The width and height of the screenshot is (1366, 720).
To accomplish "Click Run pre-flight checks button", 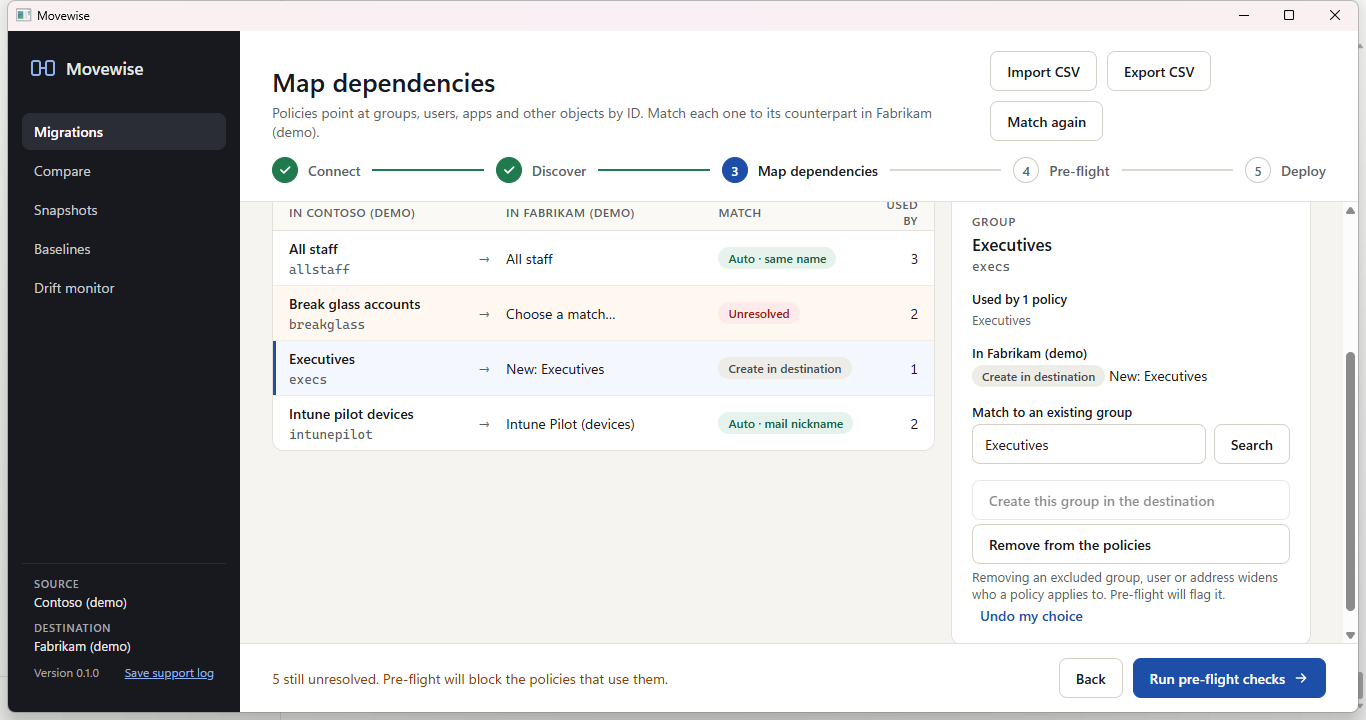I will pos(1229,679).
